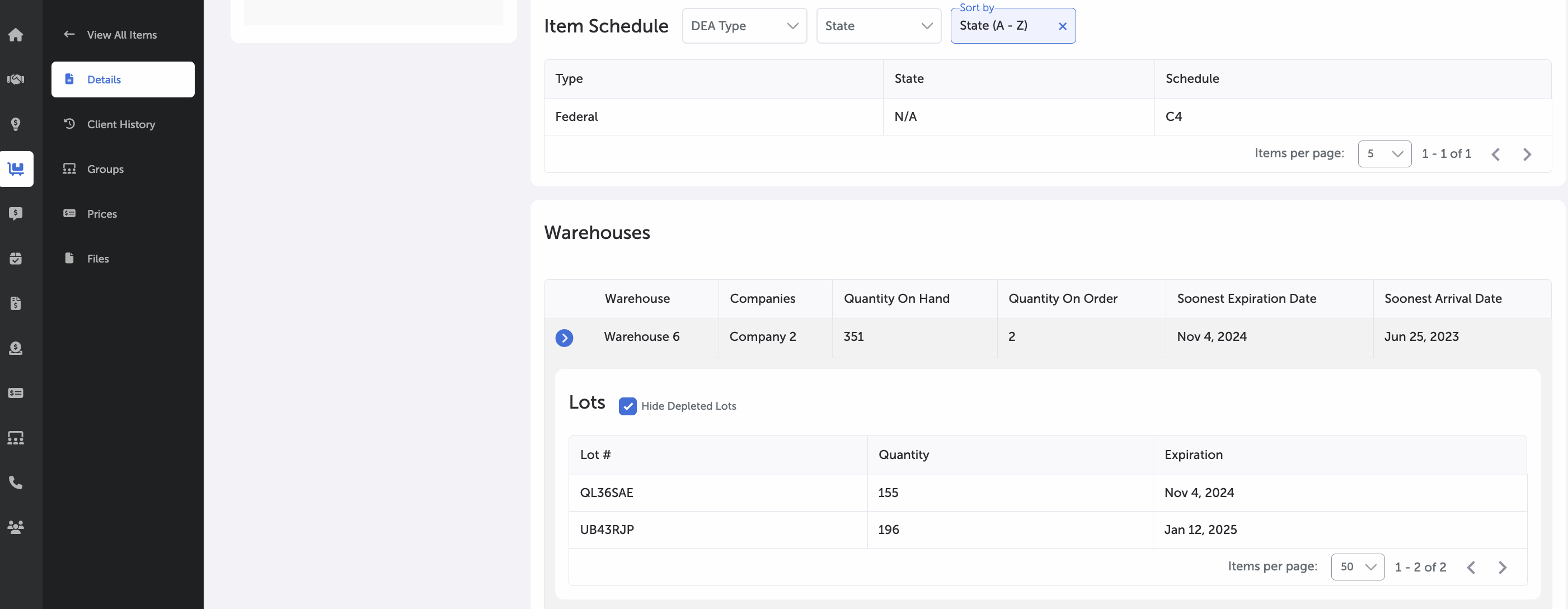Open the DEA Type dropdown
Viewport: 1568px width, 609px height.
click(744, 26)
